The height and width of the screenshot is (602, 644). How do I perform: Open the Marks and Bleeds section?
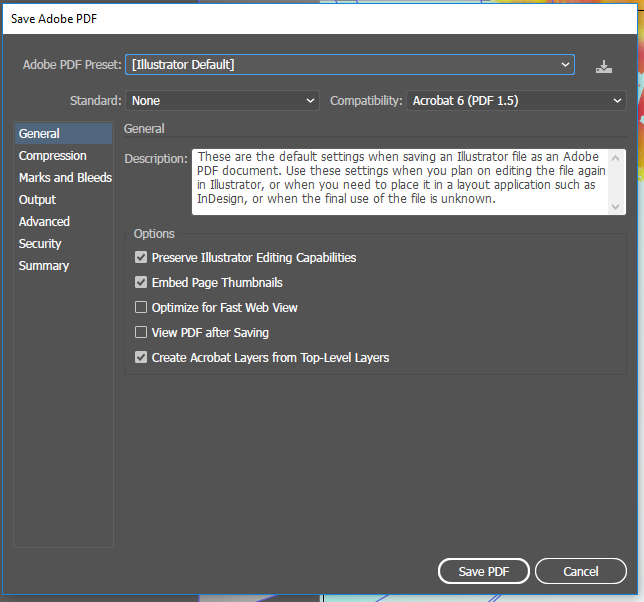tap(65, 177)
